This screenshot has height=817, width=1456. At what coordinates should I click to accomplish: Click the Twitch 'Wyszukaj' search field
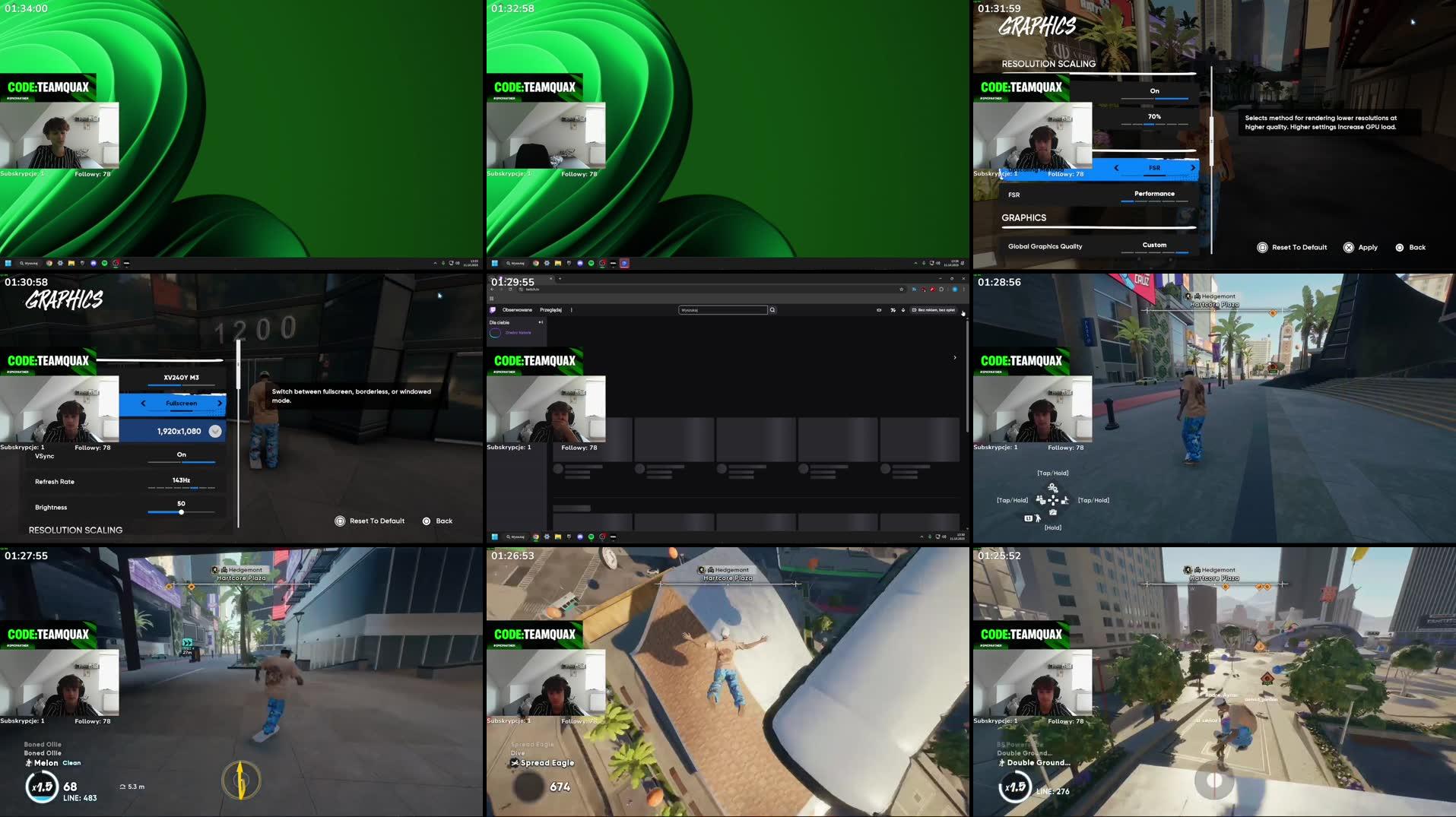point(722,310)
